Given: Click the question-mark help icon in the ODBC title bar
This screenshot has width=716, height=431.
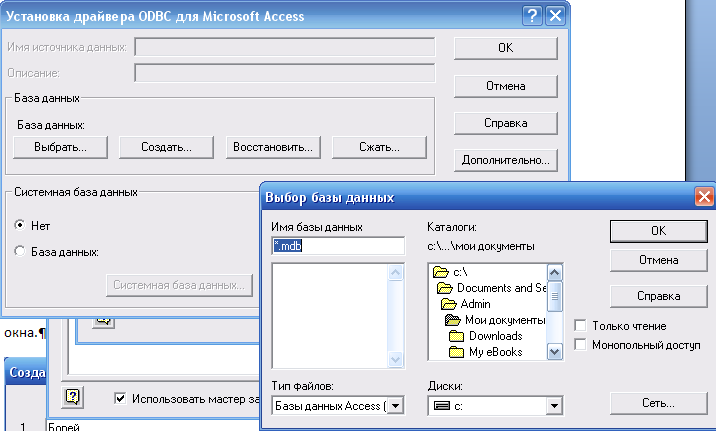Looking at the screenshot, I should pyautogui.click(x=532, y=16).
